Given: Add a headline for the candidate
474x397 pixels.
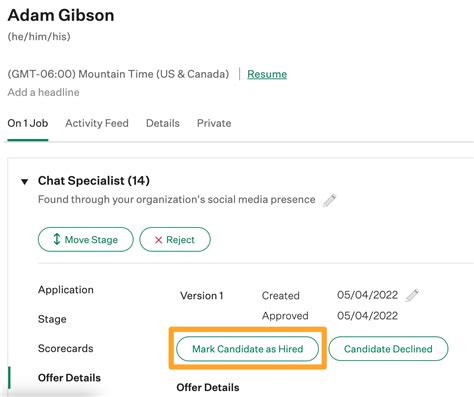Looking at the screenshot, I should point(44,92).
